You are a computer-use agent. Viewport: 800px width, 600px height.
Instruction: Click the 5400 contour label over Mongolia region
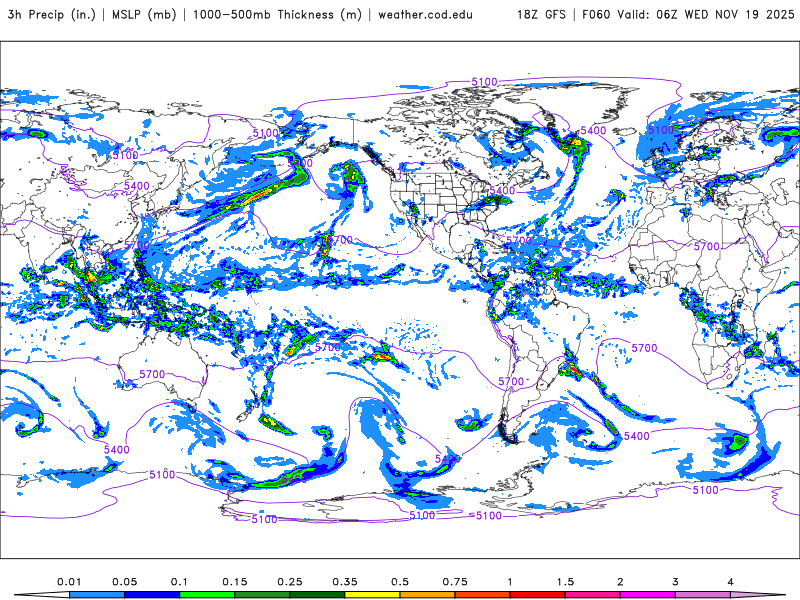tap(137, 186)
